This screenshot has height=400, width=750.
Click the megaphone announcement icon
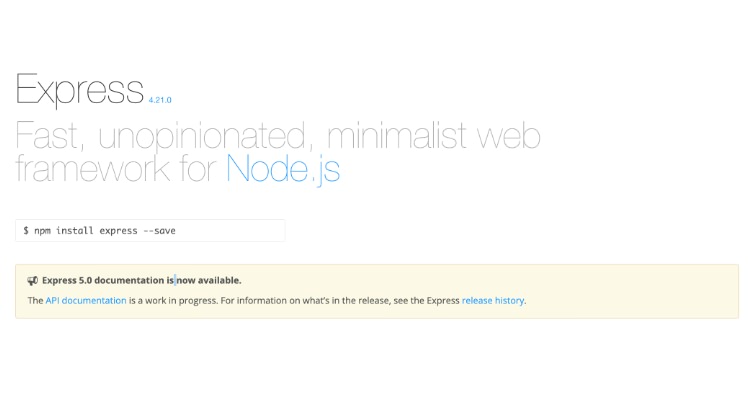pos(33,281)
